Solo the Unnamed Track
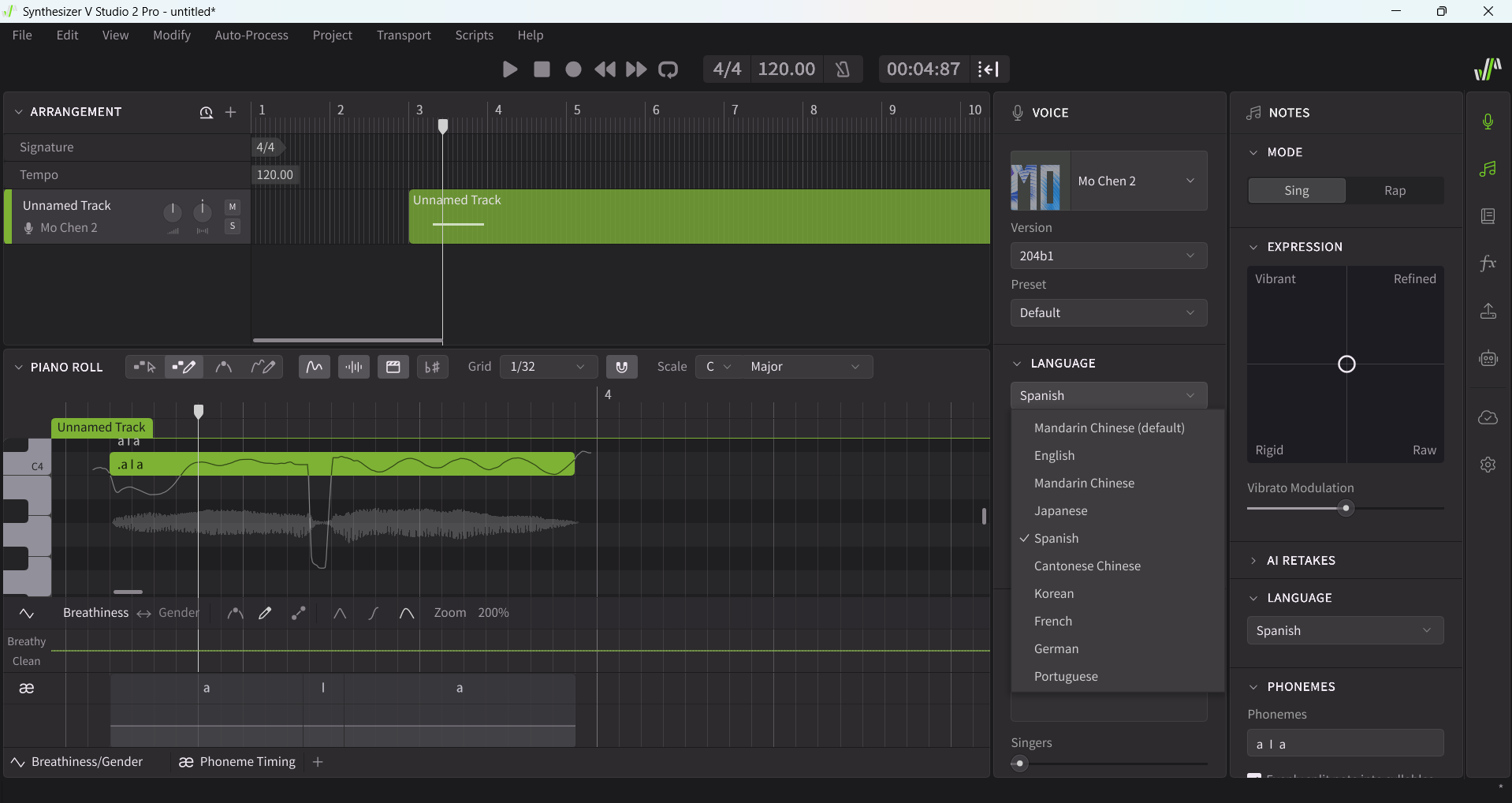The height and width of the screenshot is (803, 1512). [x=233, y=226]
